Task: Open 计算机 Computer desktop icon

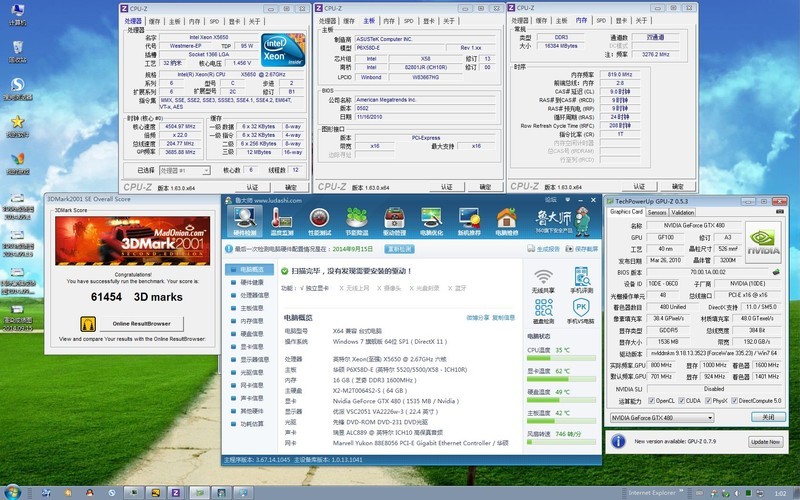Action: click(x=17, y=15)
